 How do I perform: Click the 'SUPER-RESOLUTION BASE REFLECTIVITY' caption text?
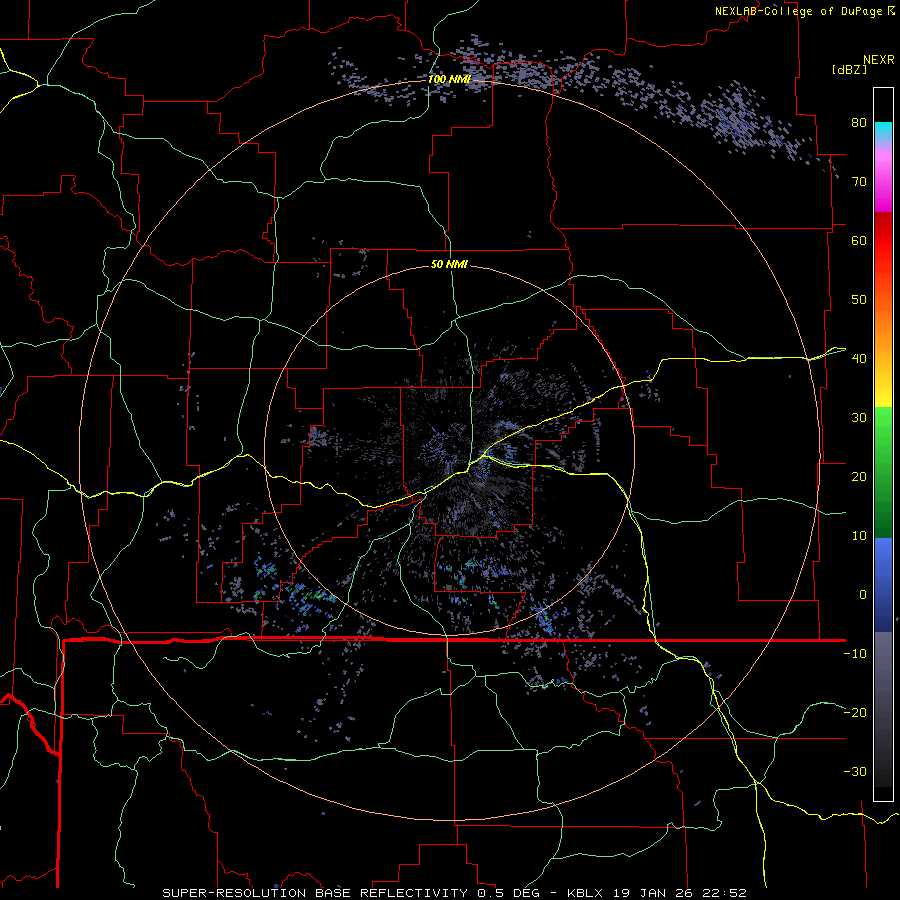(x=315, y=893)
